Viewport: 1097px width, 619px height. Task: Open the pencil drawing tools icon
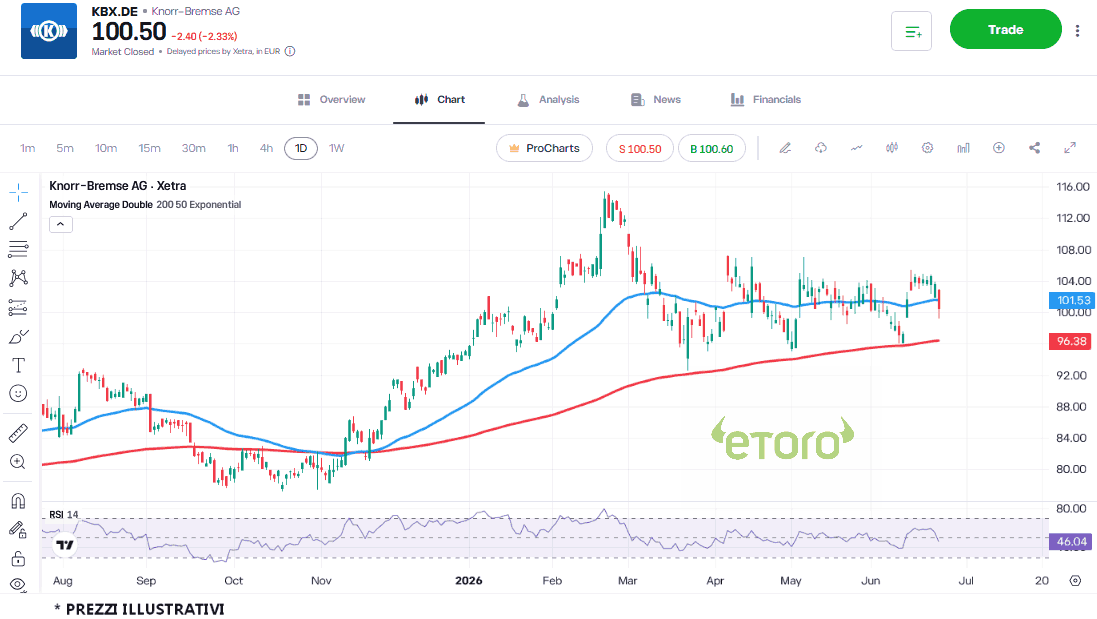(x=785, y=148)
